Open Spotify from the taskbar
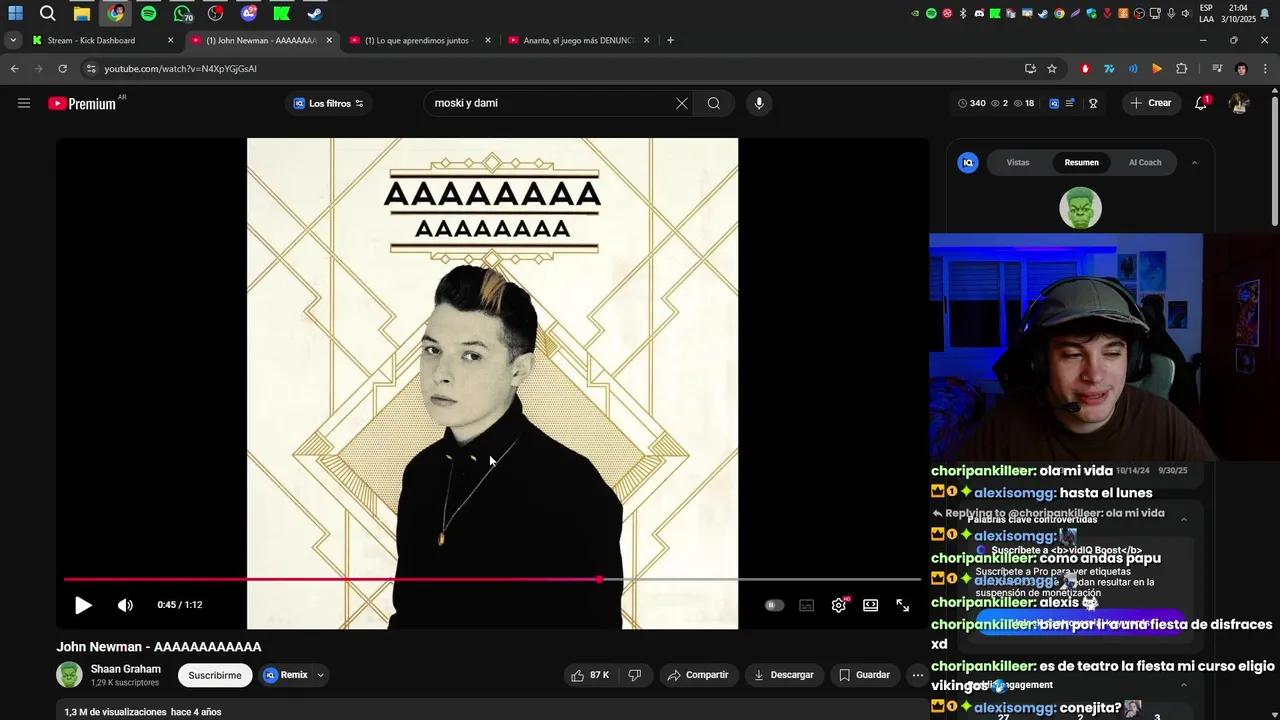The height and width of the screenshot is (720, 1280). click(x=149, y=13)
